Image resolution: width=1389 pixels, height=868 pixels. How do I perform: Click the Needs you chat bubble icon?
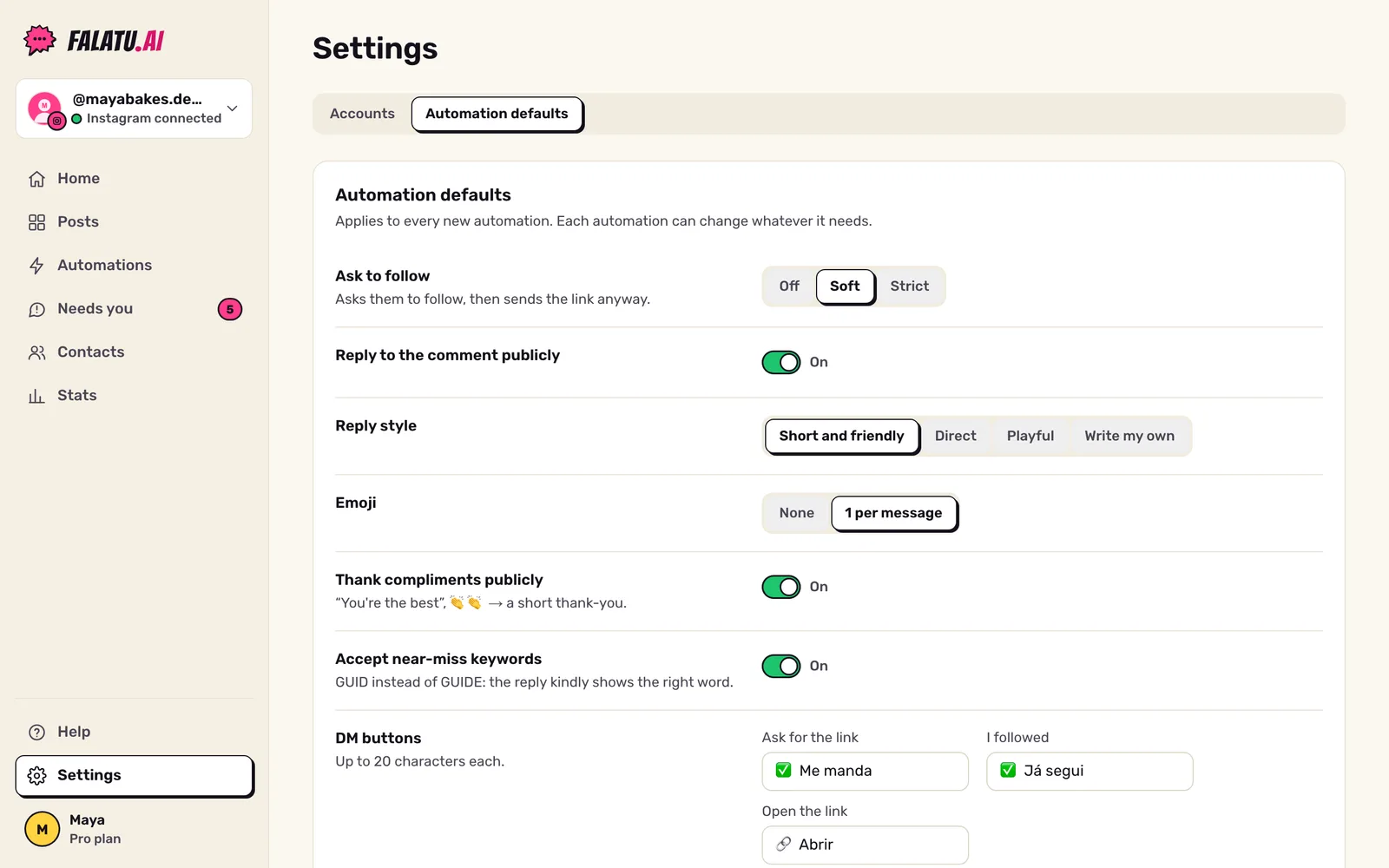click(x=36, y=309)
